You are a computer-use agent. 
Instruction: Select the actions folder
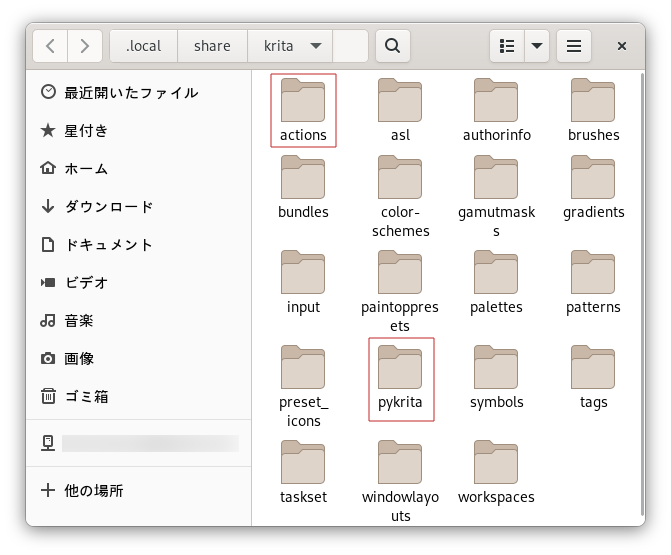click(303, 110)
